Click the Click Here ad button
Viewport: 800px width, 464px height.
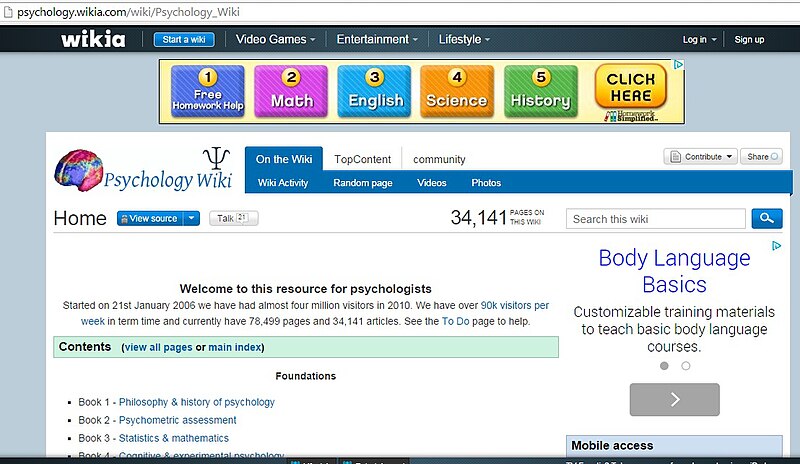click(x=631, y=86)
